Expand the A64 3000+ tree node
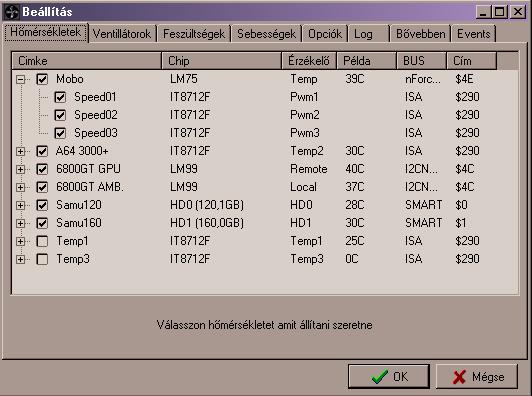Image resolution: width=532 pixels, height=396 pixels. (21, 151)
